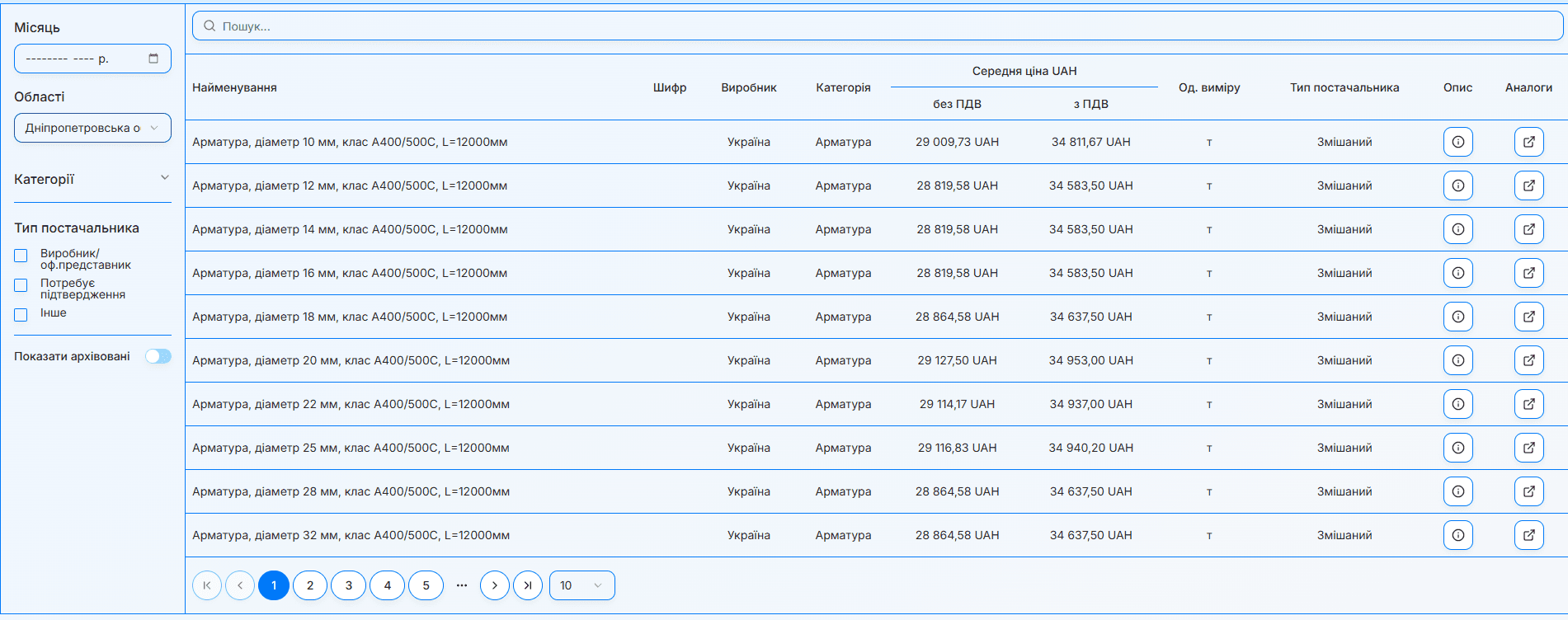
Task: Go to the last page arrow
Action: 528,585
